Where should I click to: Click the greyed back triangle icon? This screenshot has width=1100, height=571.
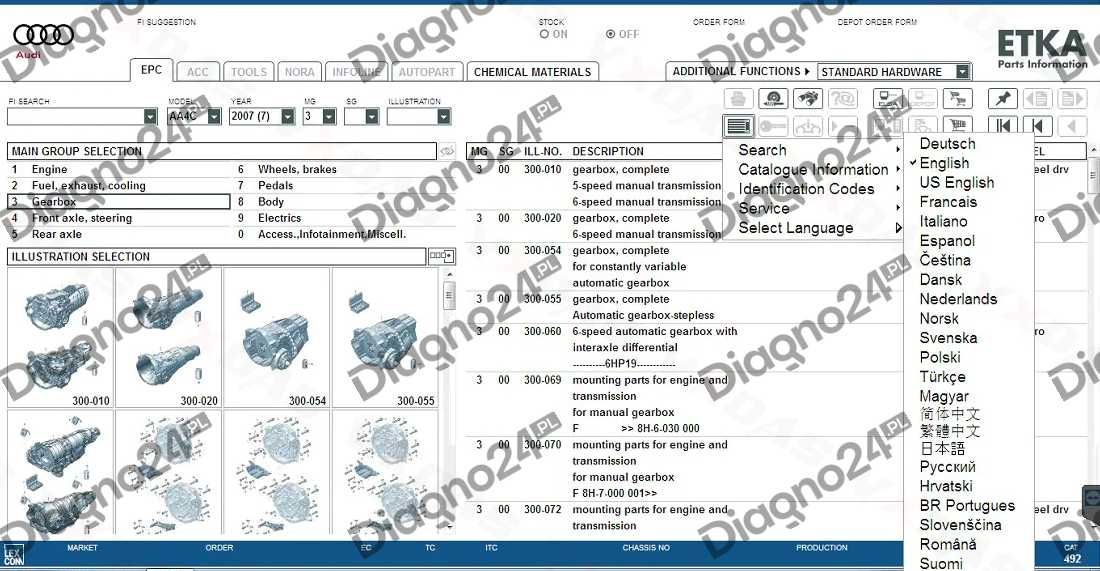click(x=1071, y=126)
